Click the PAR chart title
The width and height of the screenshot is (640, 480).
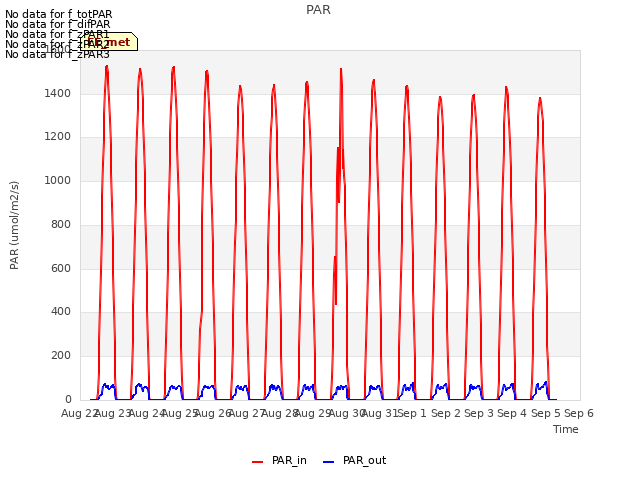pos(318,10)
